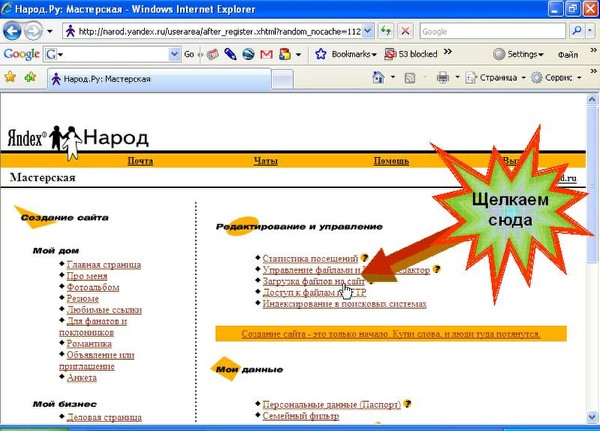Open the recent pages dropdown arrow
600x431 pixels.
click(x=50, y=31)
